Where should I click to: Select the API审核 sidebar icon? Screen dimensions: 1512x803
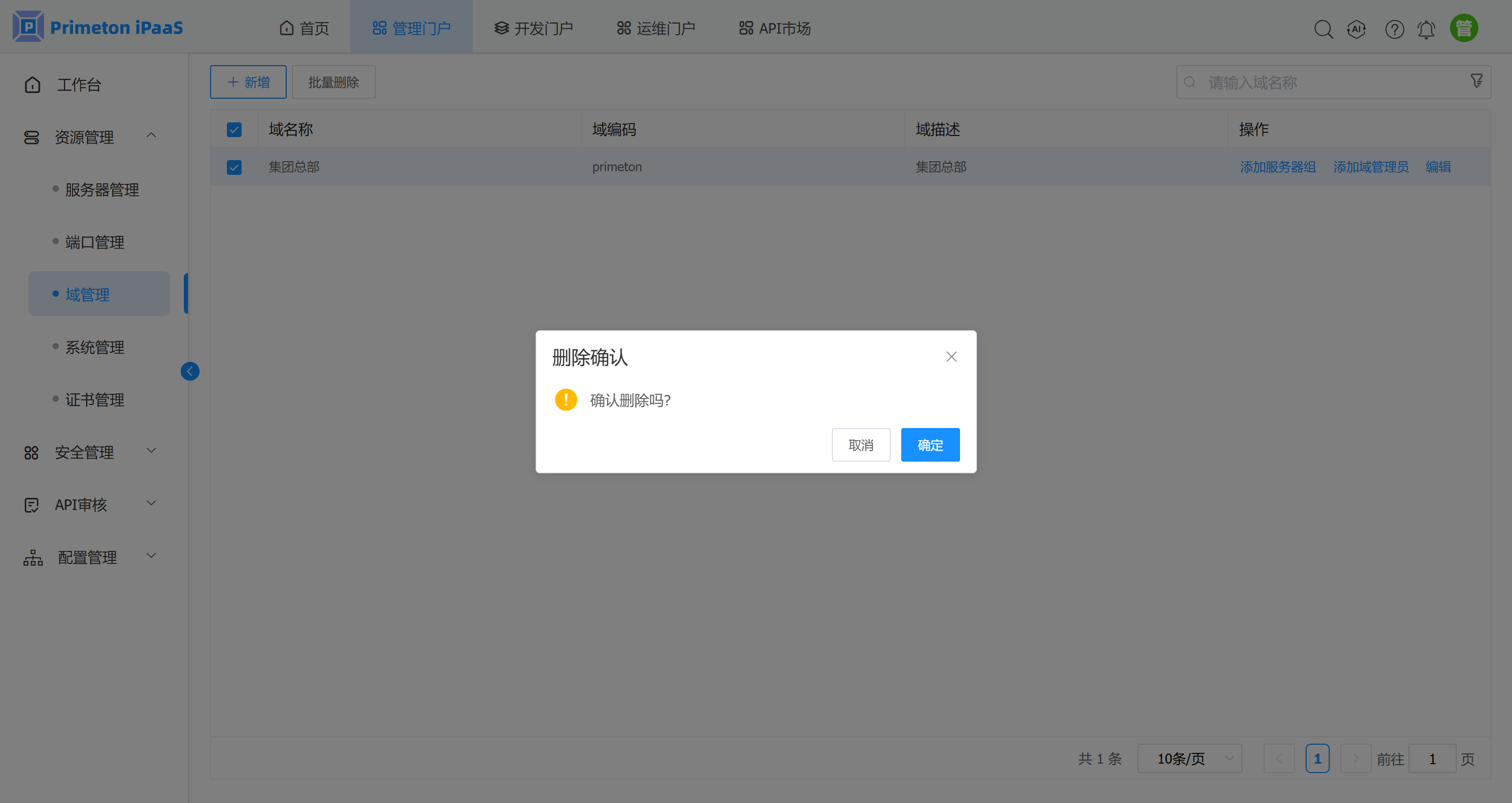(x=32, y=504)
